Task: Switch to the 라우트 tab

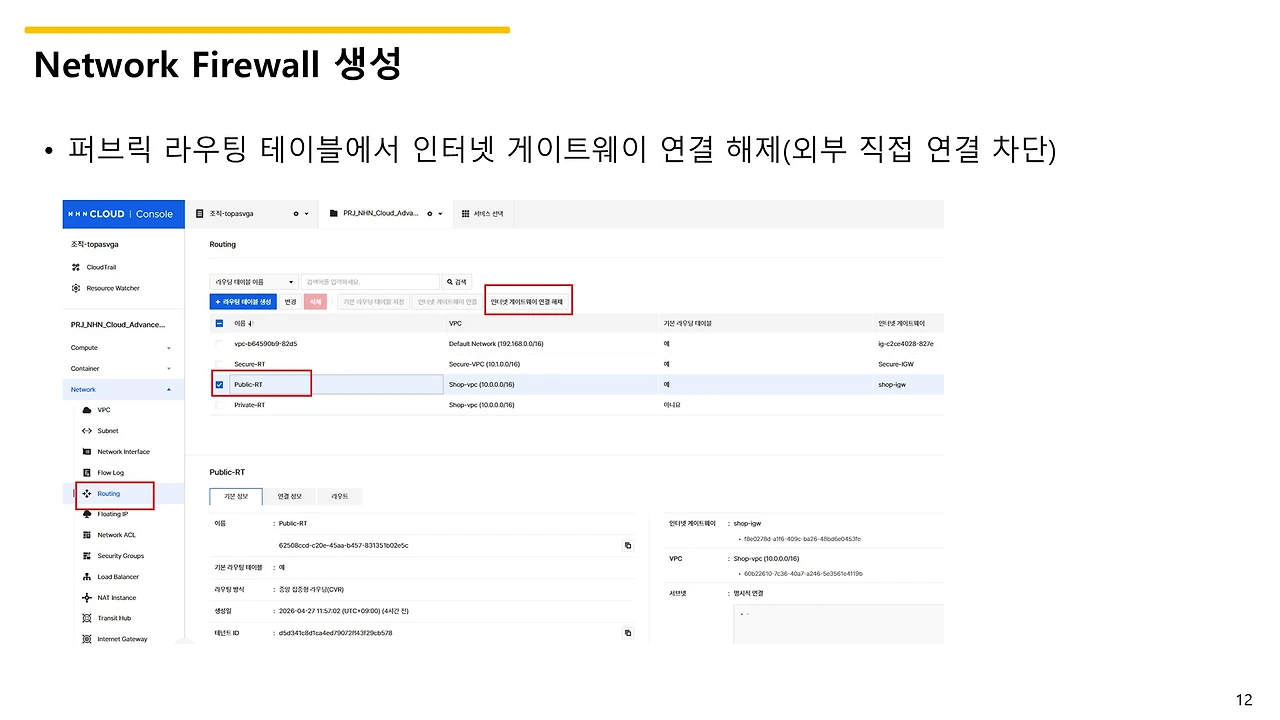Action: [x=340, y=496]
